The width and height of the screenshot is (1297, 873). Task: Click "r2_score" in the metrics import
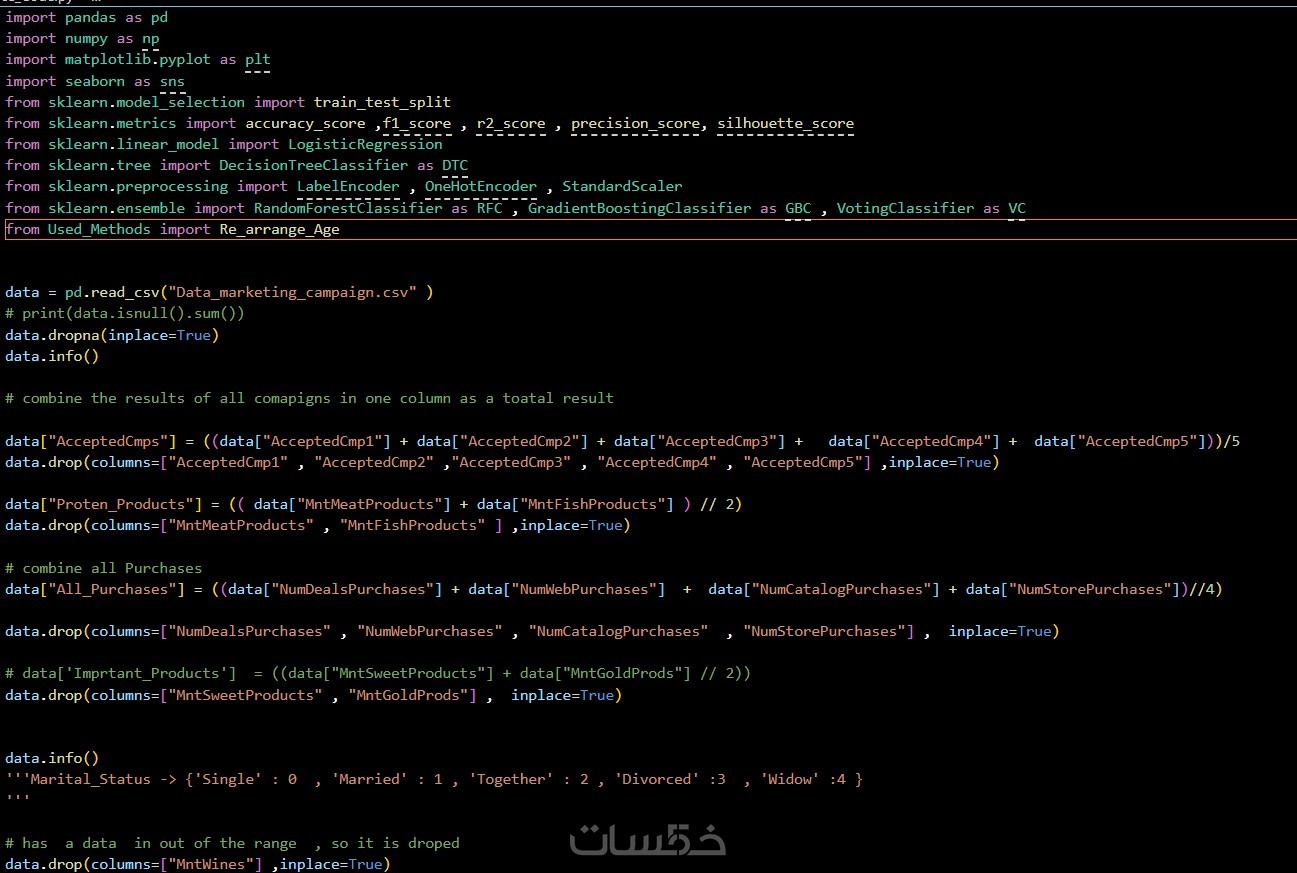pyautogui.click(x=511, y=123)
